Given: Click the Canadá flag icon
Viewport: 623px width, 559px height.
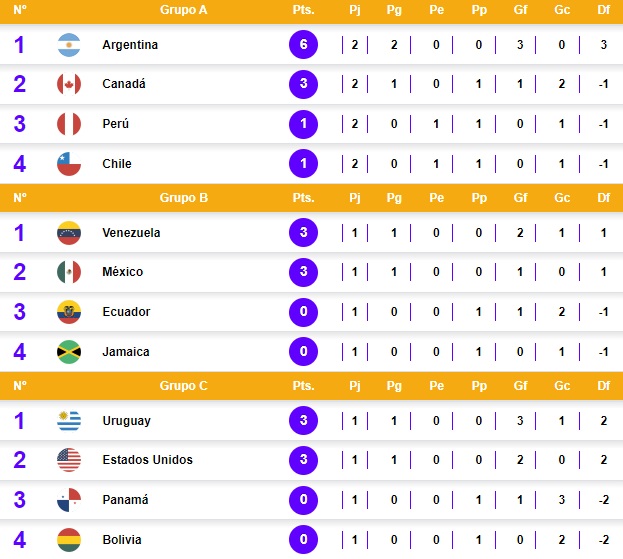Looking at the screenshot, I should tap(69, 84).
